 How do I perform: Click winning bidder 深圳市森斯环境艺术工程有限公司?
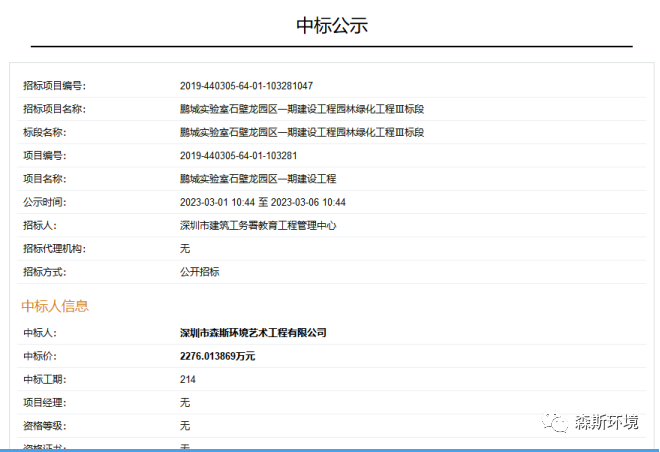click(x=253, y=332)
